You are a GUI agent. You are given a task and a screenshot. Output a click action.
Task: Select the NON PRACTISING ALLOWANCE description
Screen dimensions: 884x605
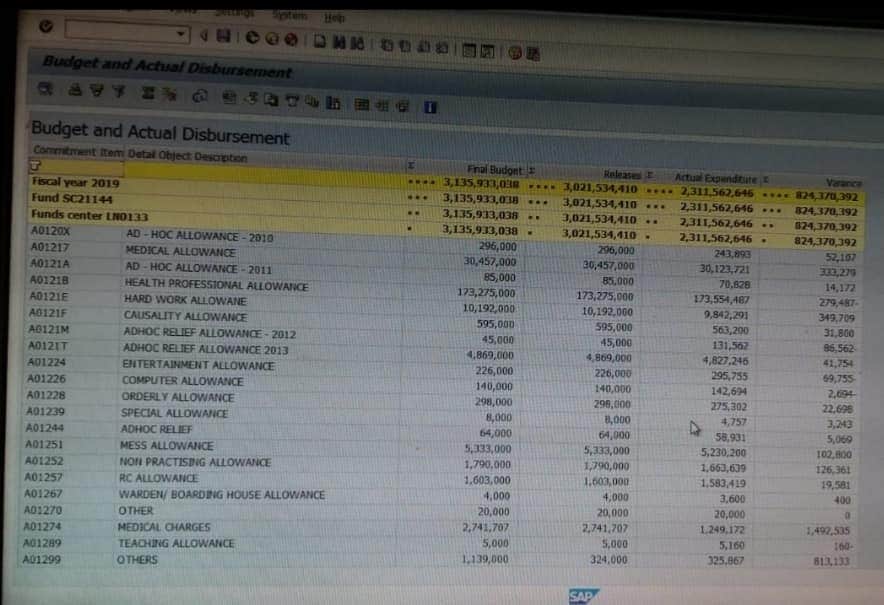pos(195,462)
